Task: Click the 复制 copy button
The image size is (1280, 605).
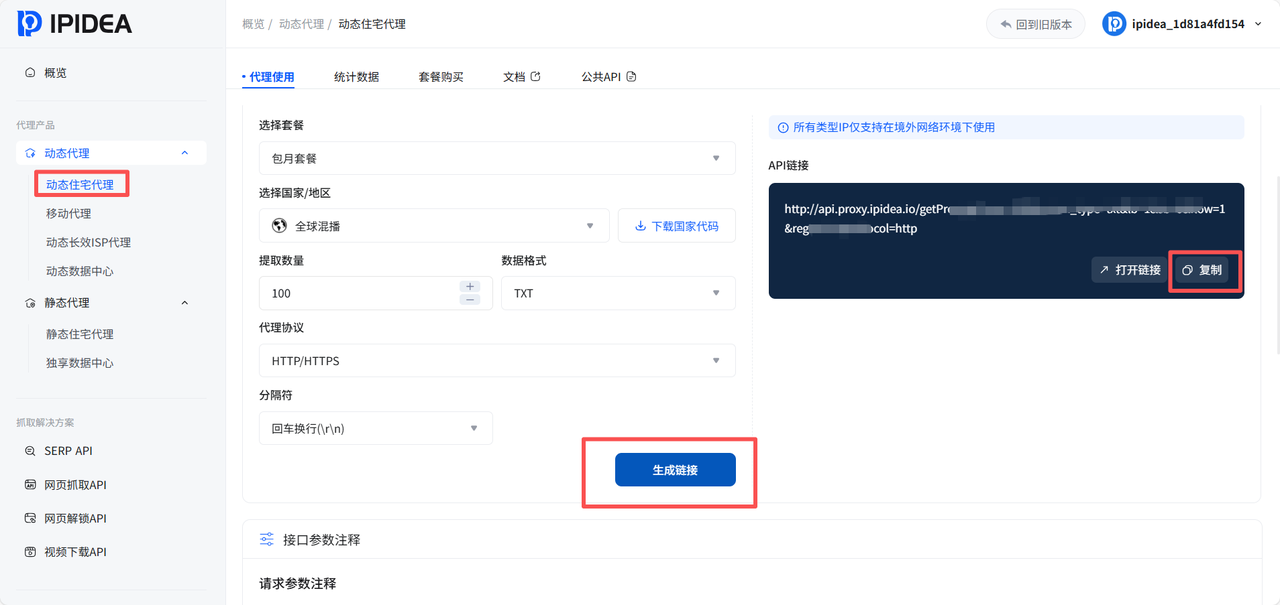Action: point(1202,270)
